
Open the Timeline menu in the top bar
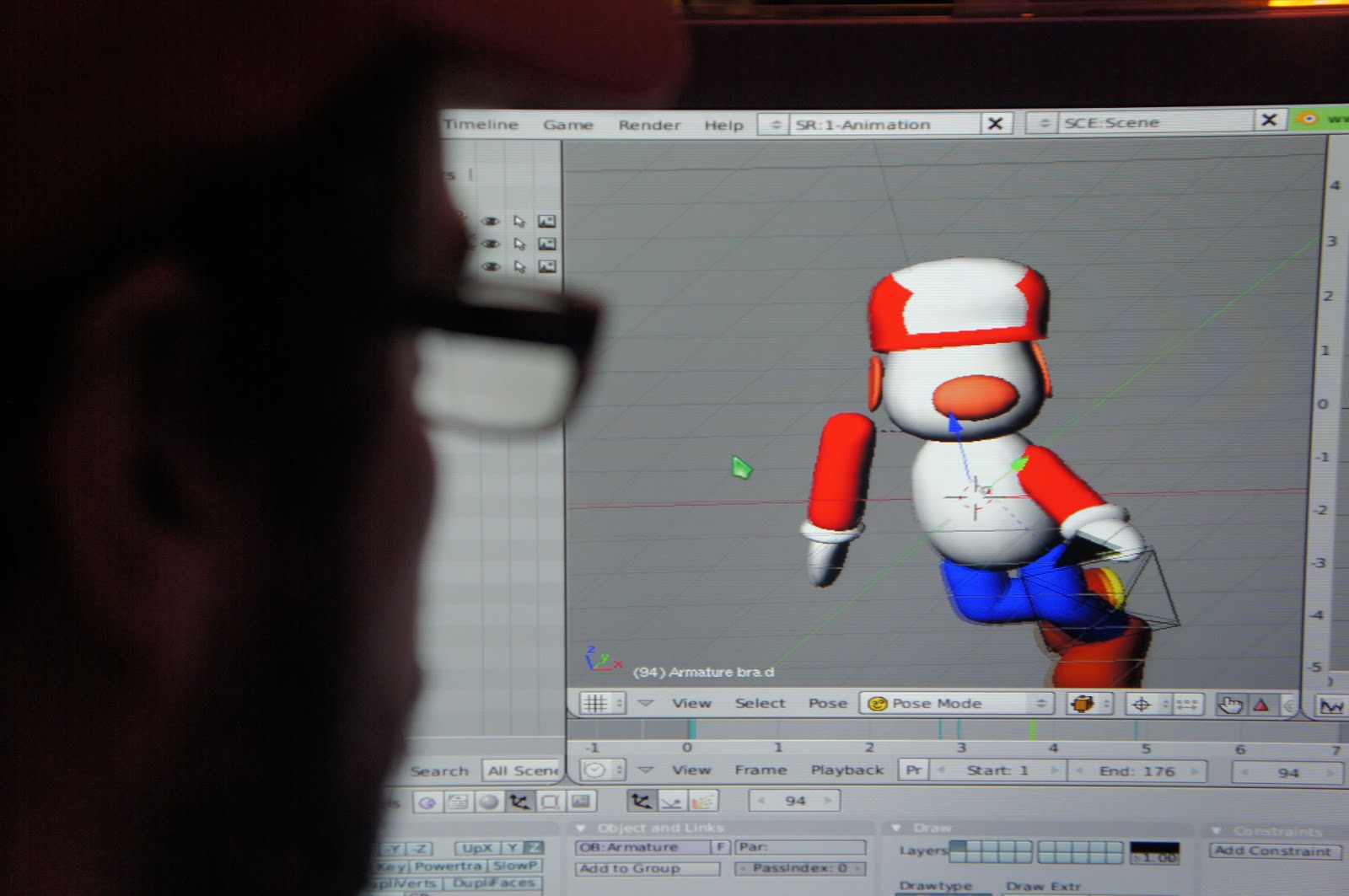pyautogui.click(x=481, y=124)
